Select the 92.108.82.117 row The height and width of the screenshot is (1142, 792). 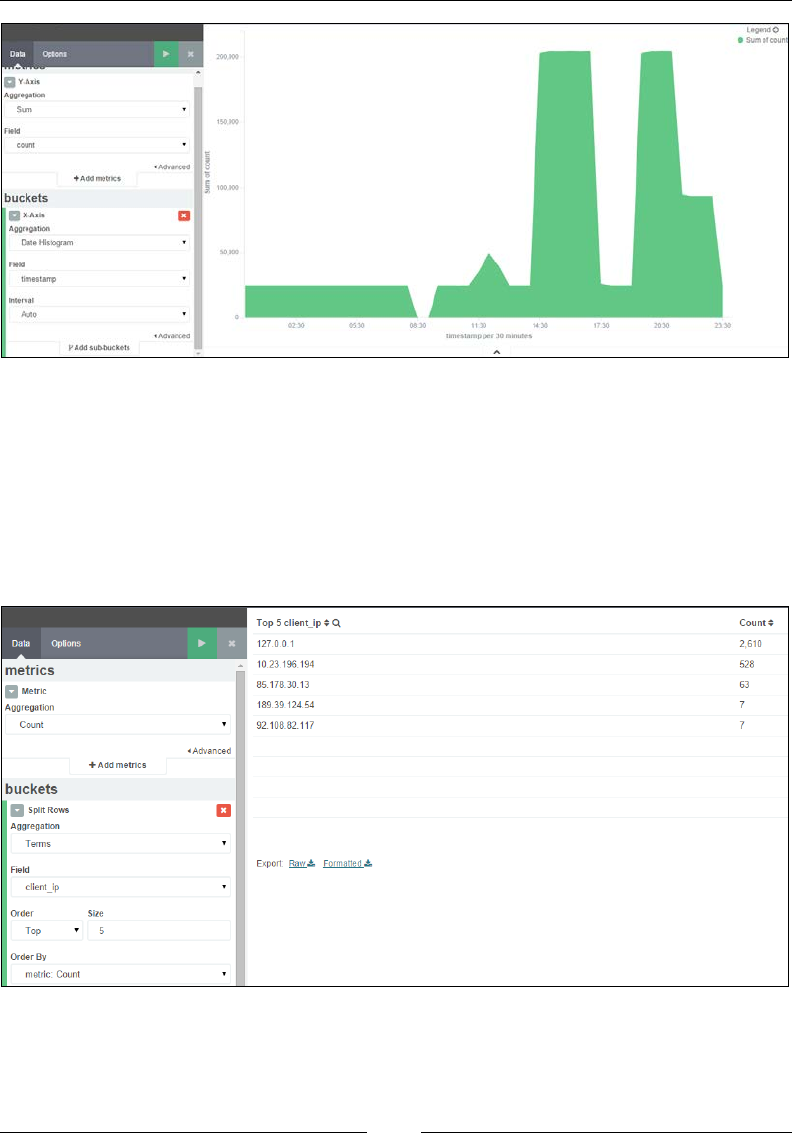click(520, 725)
